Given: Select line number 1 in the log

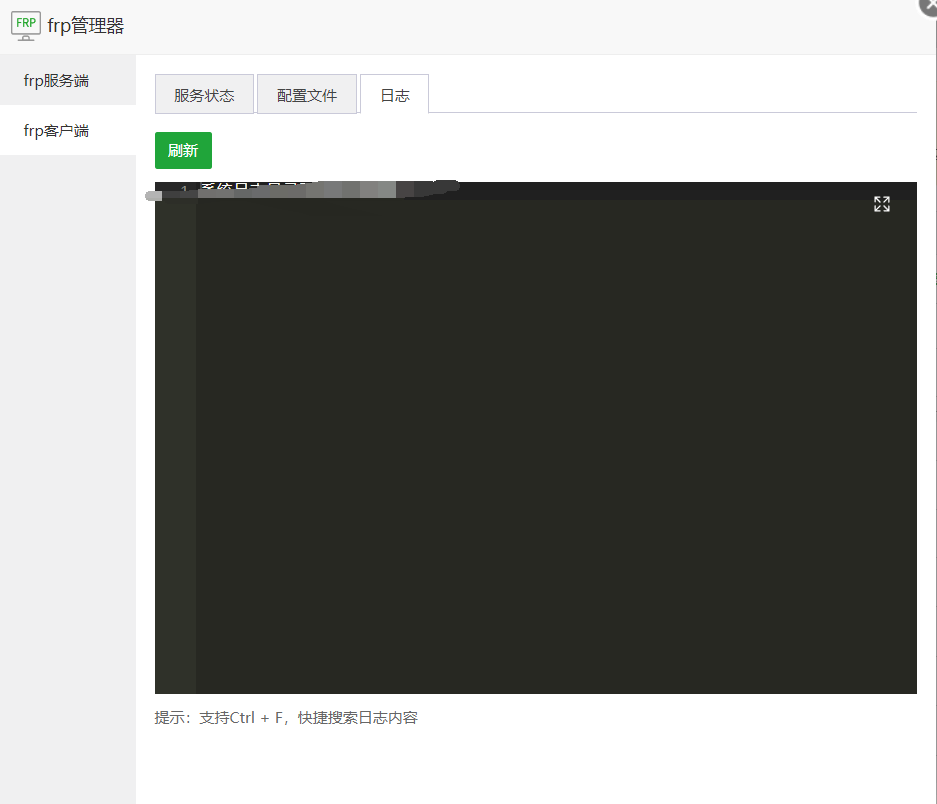Looking at the screenshot, I should point(184,190).
